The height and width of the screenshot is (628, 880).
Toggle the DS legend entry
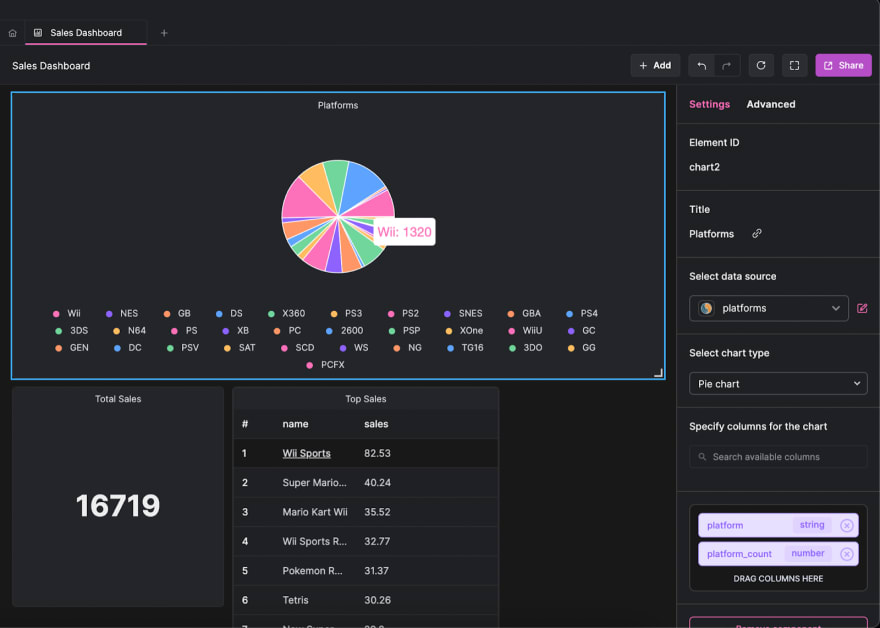tap(230, 313)
